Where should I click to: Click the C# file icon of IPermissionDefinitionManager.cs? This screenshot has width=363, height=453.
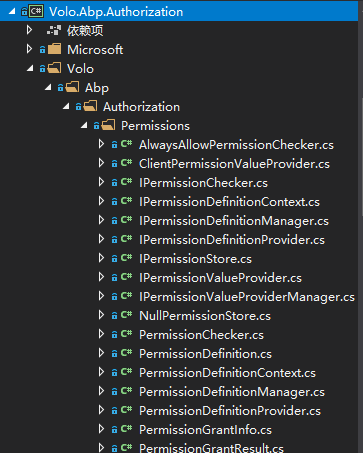[x=126, y=220]
